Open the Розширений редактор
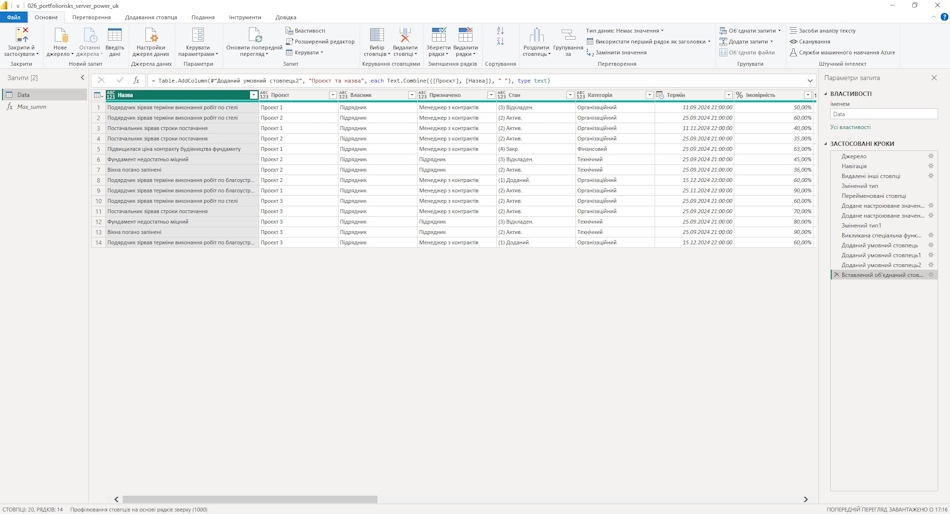Viewport: 950px width, 514px height. [x=320, y=41]
